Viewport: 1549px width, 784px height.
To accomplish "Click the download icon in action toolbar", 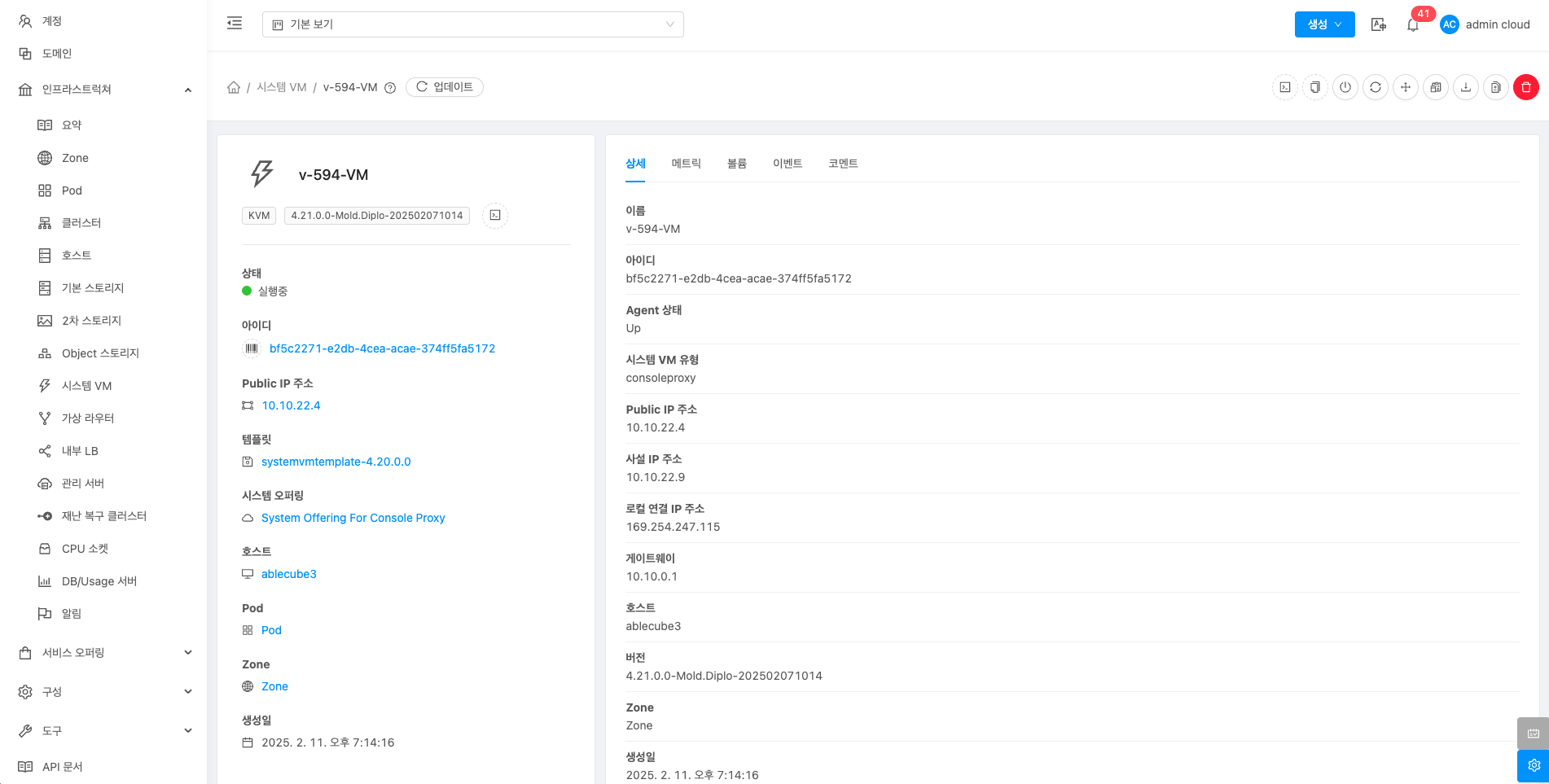I will pyautogui.click(x=1466, y=87).
